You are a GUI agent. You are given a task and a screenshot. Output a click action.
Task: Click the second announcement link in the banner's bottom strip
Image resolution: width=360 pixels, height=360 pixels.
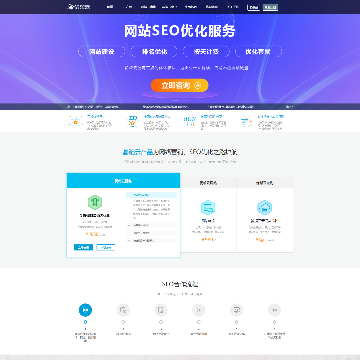(x=165, y=107)
